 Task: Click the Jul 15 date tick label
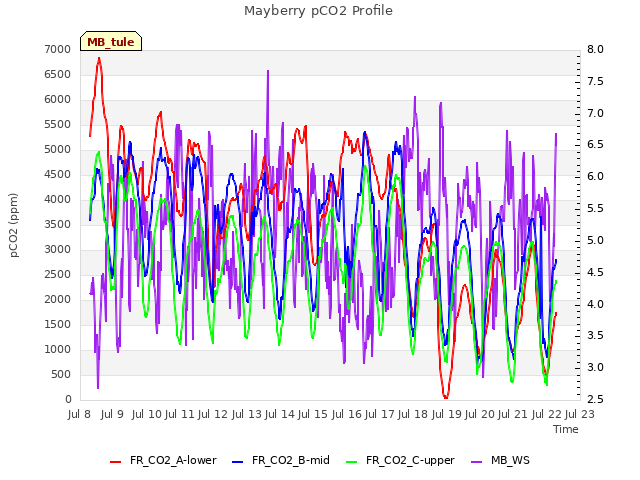click(313, 414)
